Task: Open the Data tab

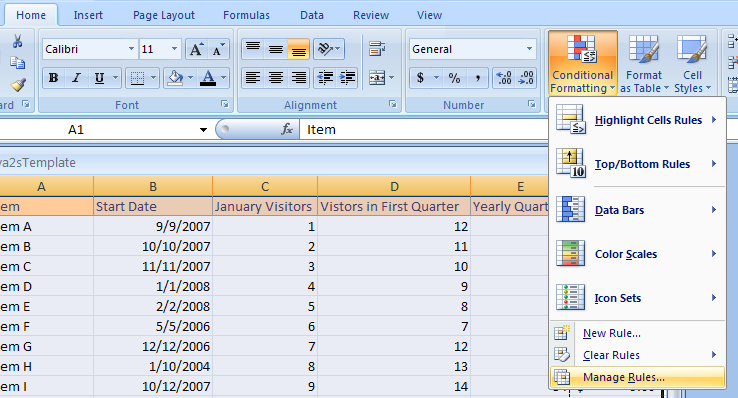Action: pos(312,15)
